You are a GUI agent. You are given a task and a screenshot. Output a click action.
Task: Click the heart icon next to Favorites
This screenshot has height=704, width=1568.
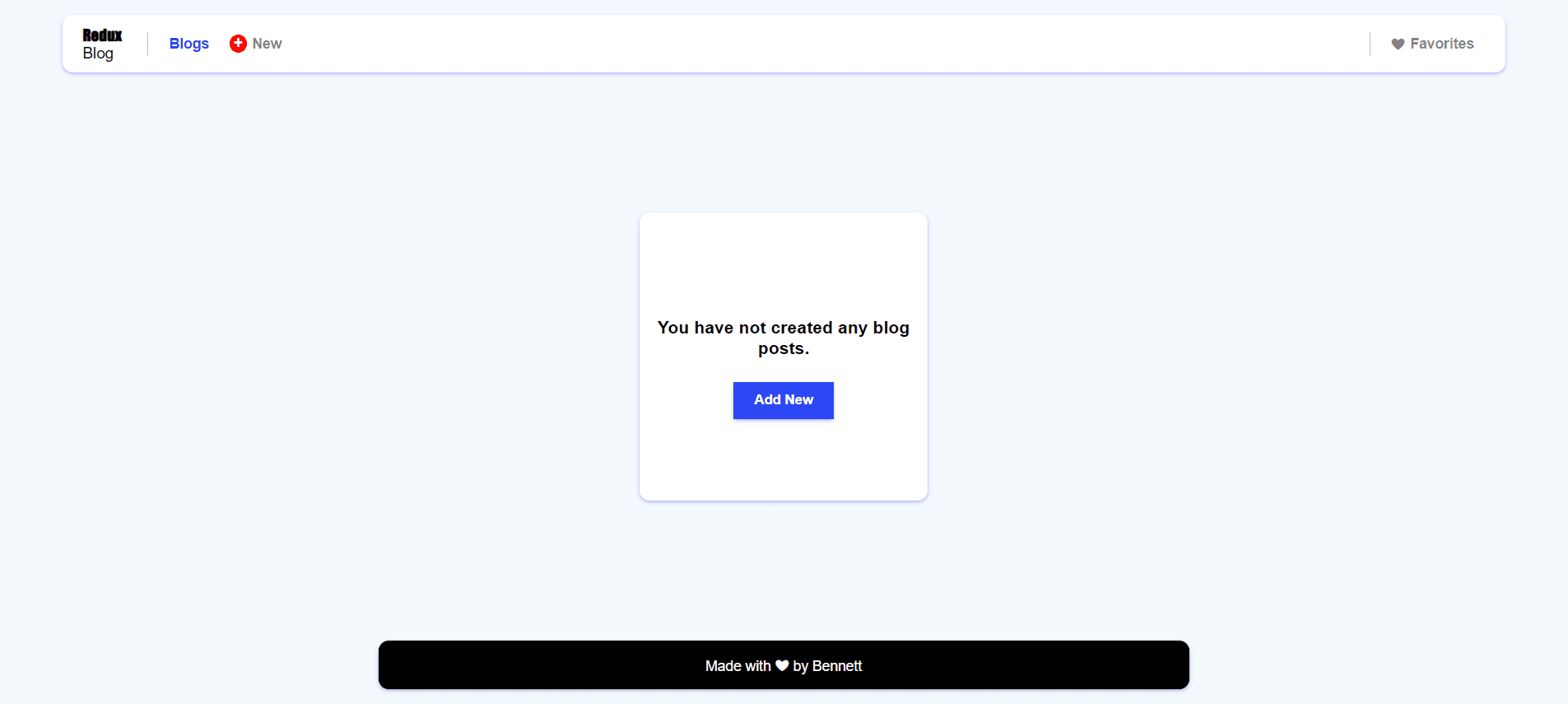pyautogui.click(x=1398, y=44)
